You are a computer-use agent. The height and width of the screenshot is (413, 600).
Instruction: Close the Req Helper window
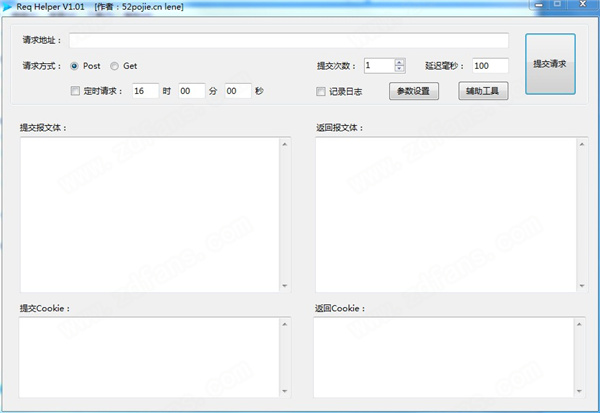pyautogui.click(x=582, y=4)
